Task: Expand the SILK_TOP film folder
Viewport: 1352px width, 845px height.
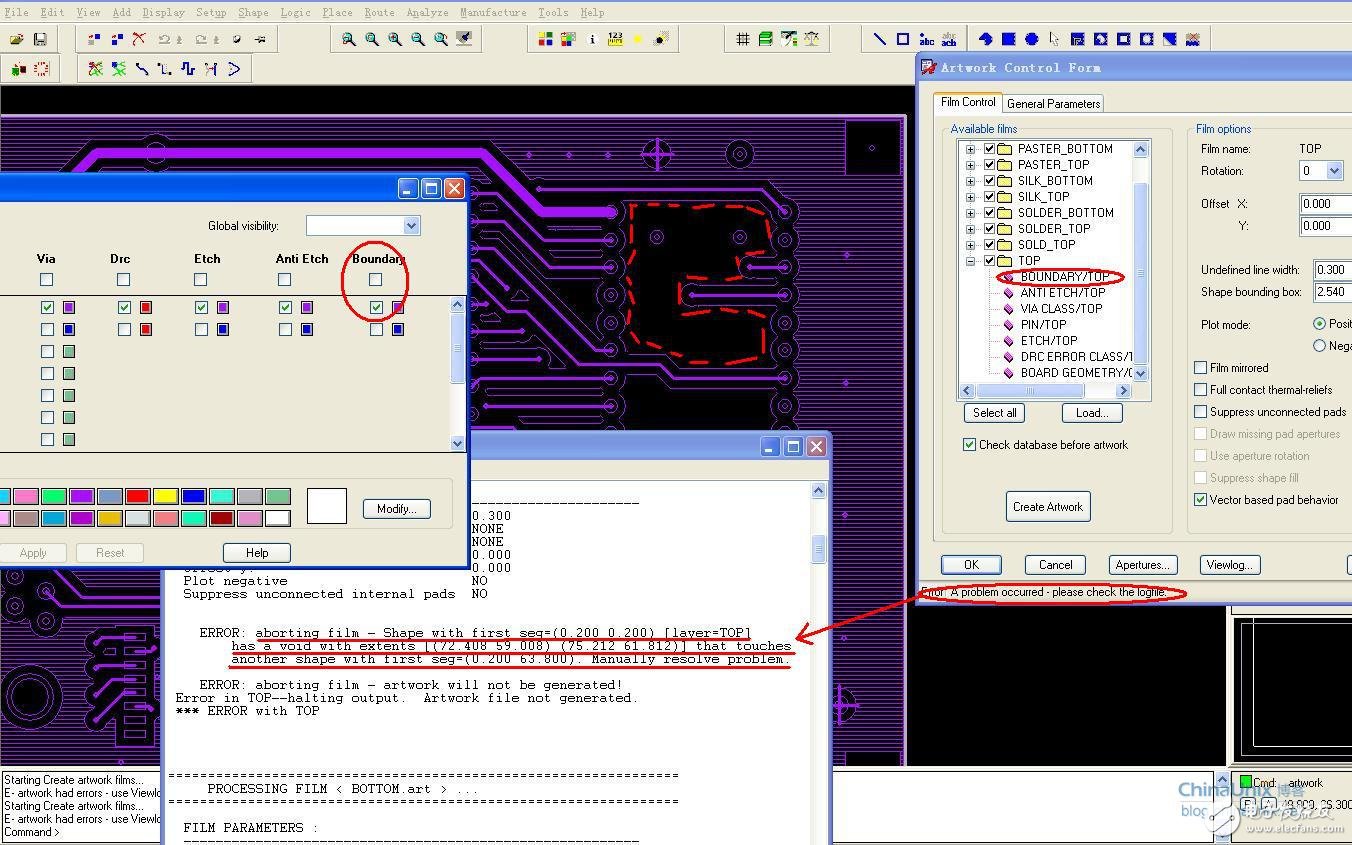Action: [970, 197]
